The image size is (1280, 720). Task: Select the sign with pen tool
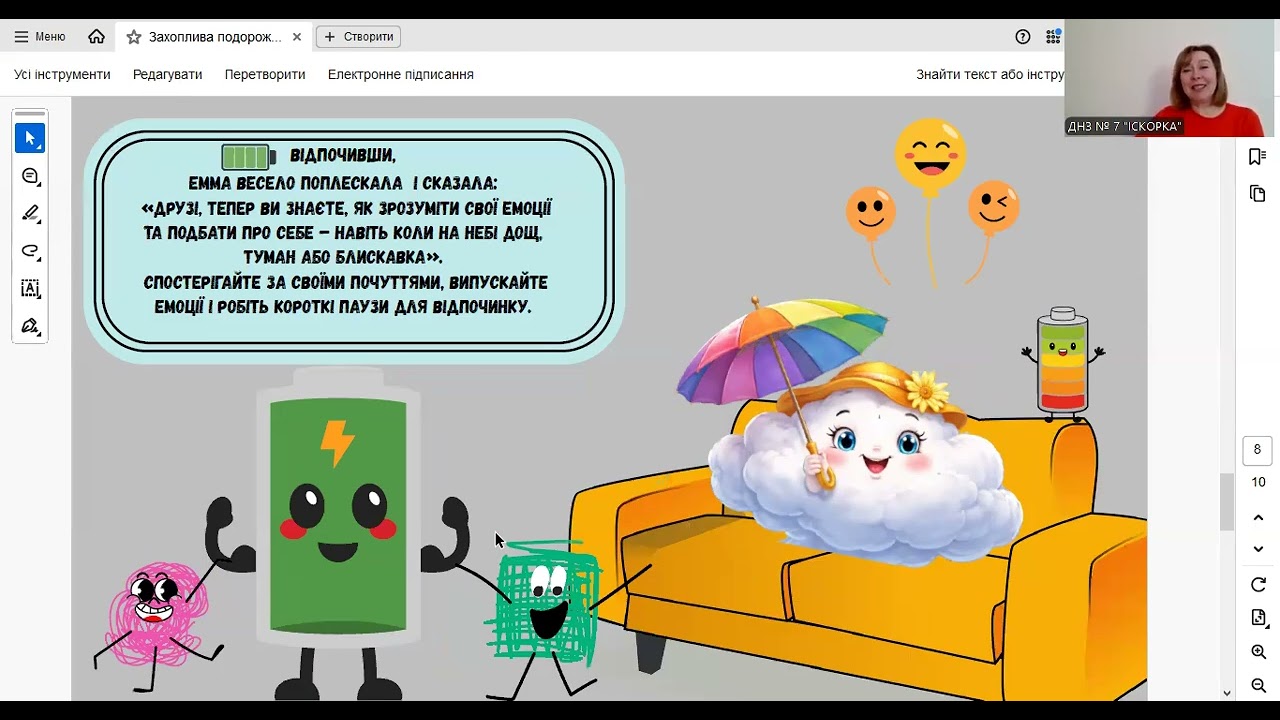point(30,326)
